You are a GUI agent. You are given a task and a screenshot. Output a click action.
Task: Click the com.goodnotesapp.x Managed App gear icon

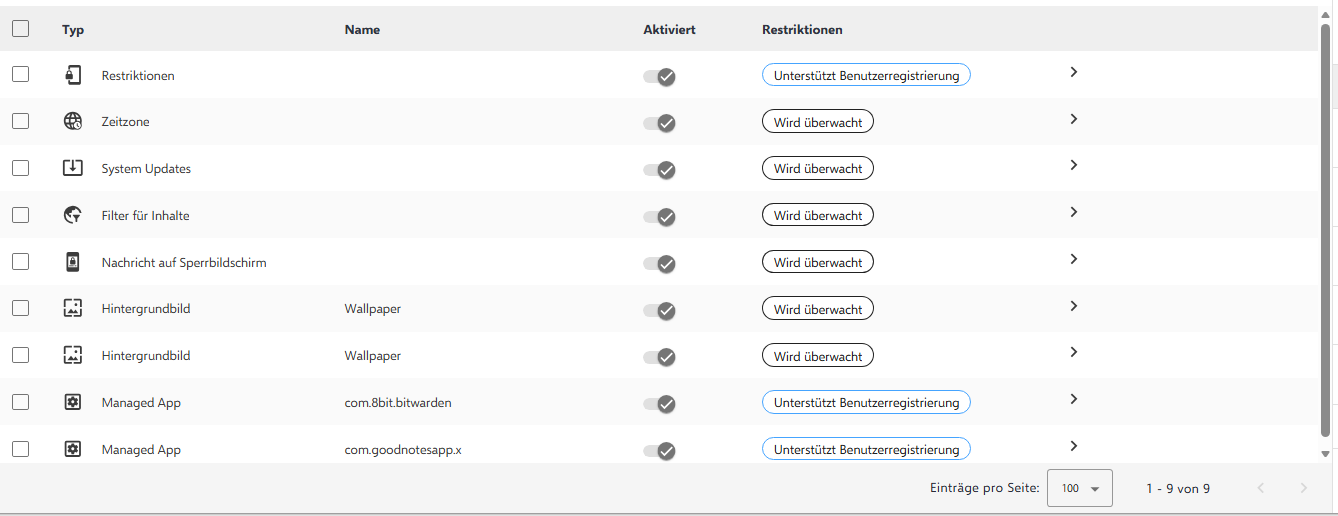(x=72, y=449)
